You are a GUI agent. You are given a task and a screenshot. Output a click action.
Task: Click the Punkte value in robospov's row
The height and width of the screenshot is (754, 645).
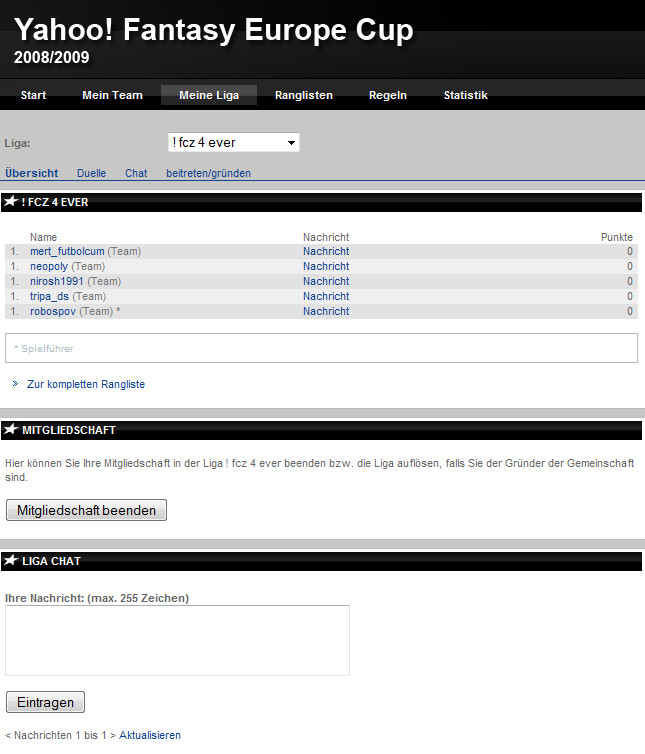click(x=630, y=311)
